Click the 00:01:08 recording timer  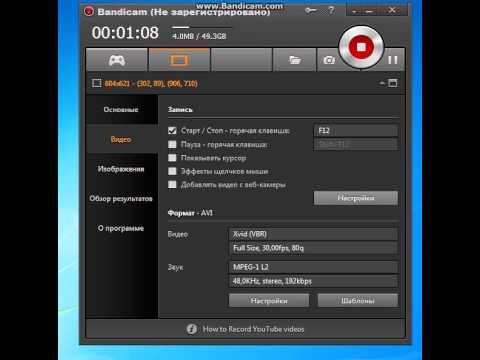point(125,33)
